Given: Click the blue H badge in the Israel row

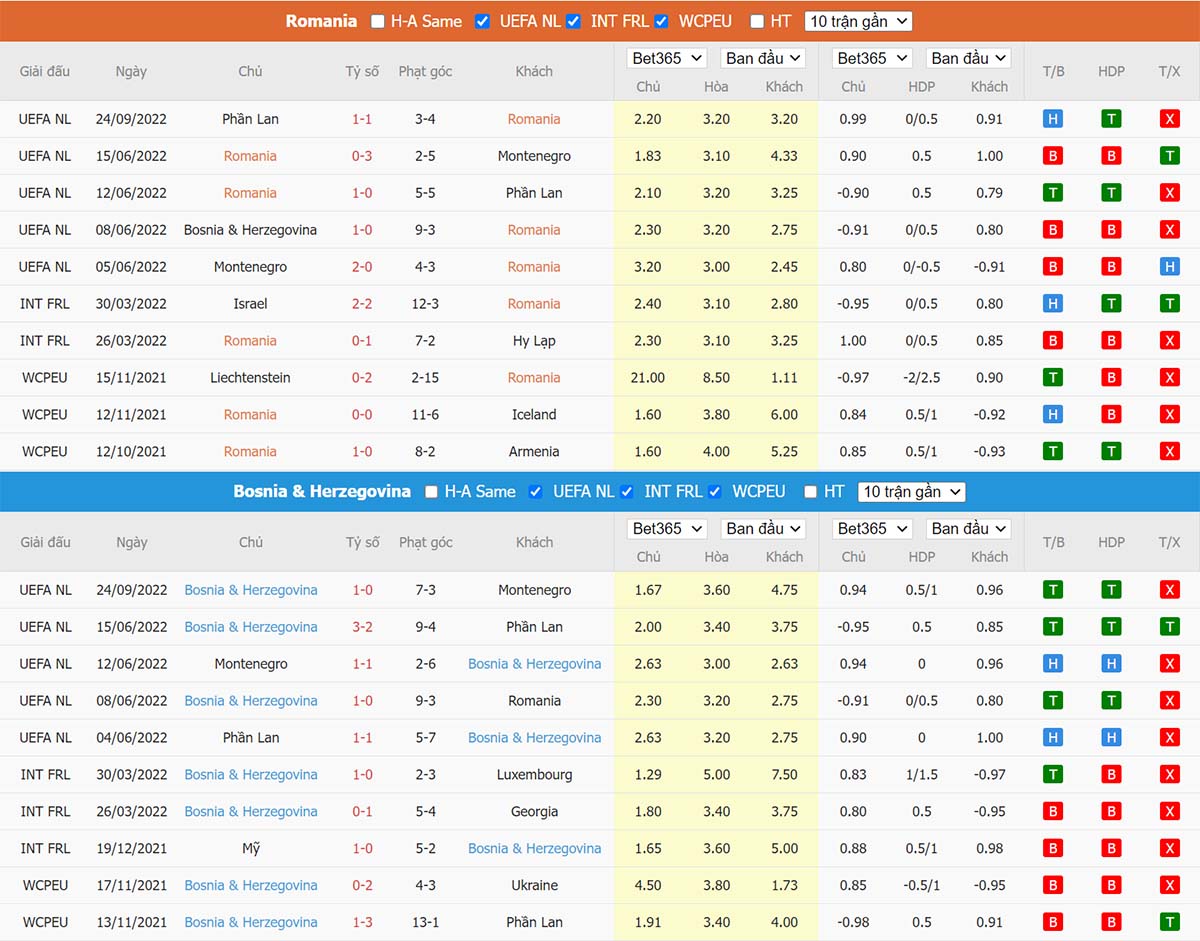Looking at the screenshot, I should (1052, 304).
